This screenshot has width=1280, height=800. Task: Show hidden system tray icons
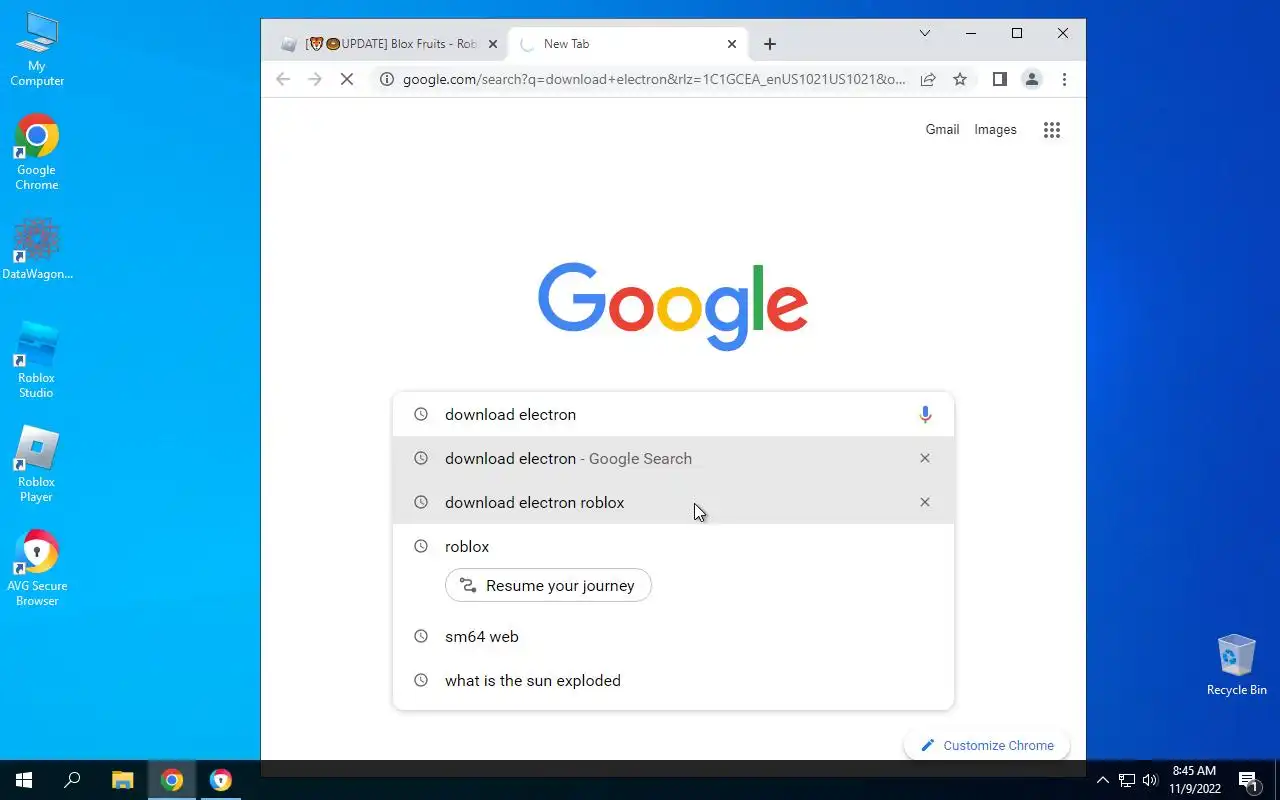(1103, 780)
